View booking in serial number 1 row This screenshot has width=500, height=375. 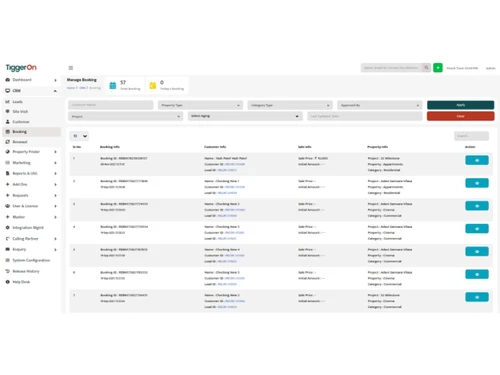coord(477,160)
